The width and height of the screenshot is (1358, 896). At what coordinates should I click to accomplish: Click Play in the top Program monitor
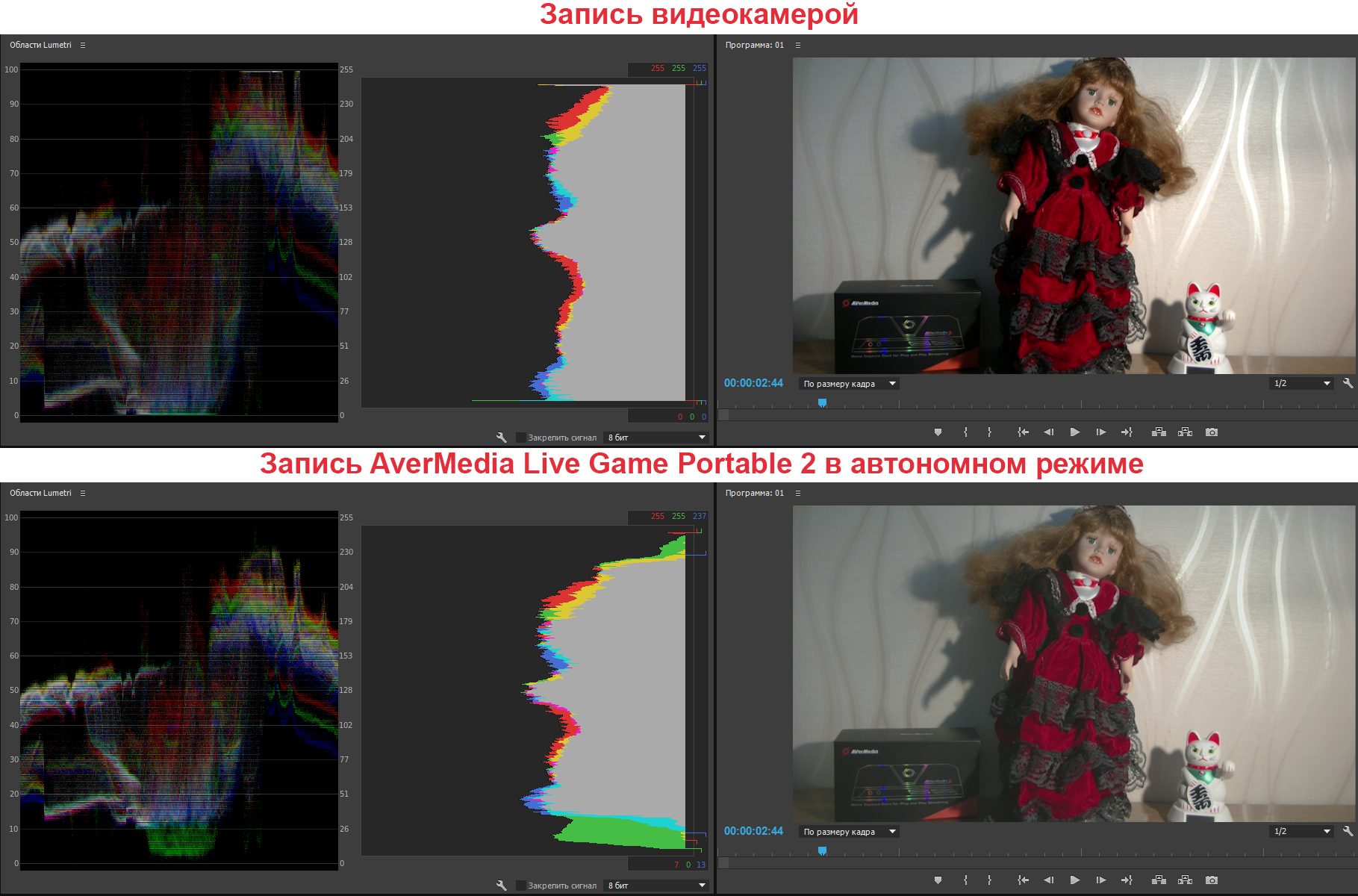pyautogui.click(x=1074, y=432)
